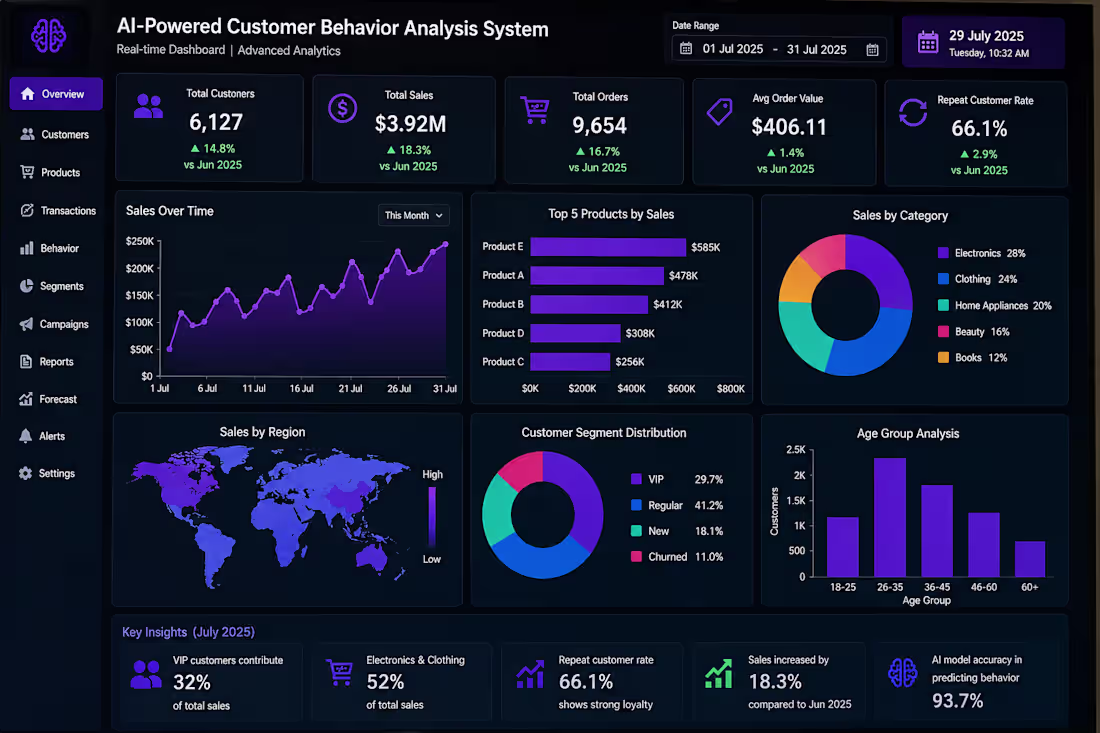Click the Regular segment legend swatch

click(x=636, y=505)
